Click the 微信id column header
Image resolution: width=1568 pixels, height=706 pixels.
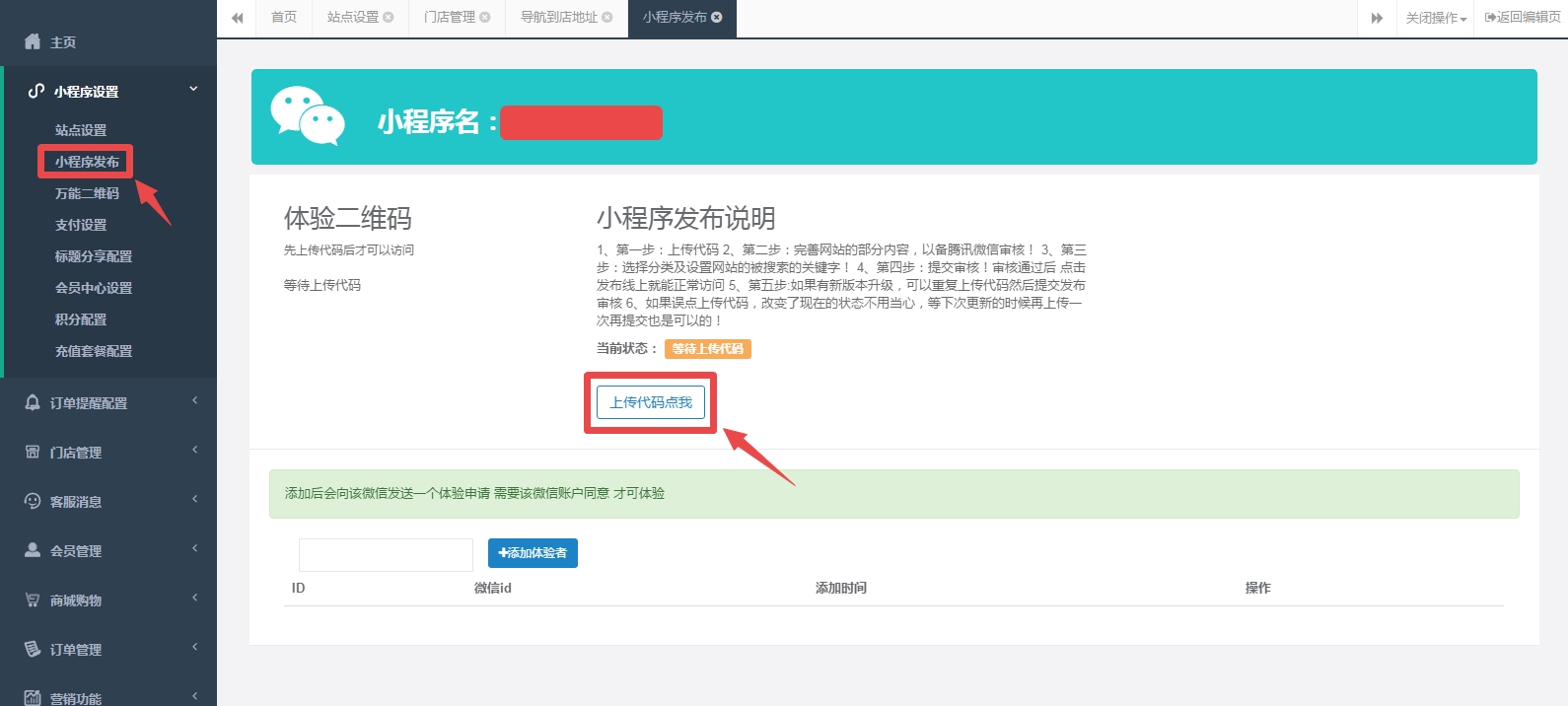point(493,588)
